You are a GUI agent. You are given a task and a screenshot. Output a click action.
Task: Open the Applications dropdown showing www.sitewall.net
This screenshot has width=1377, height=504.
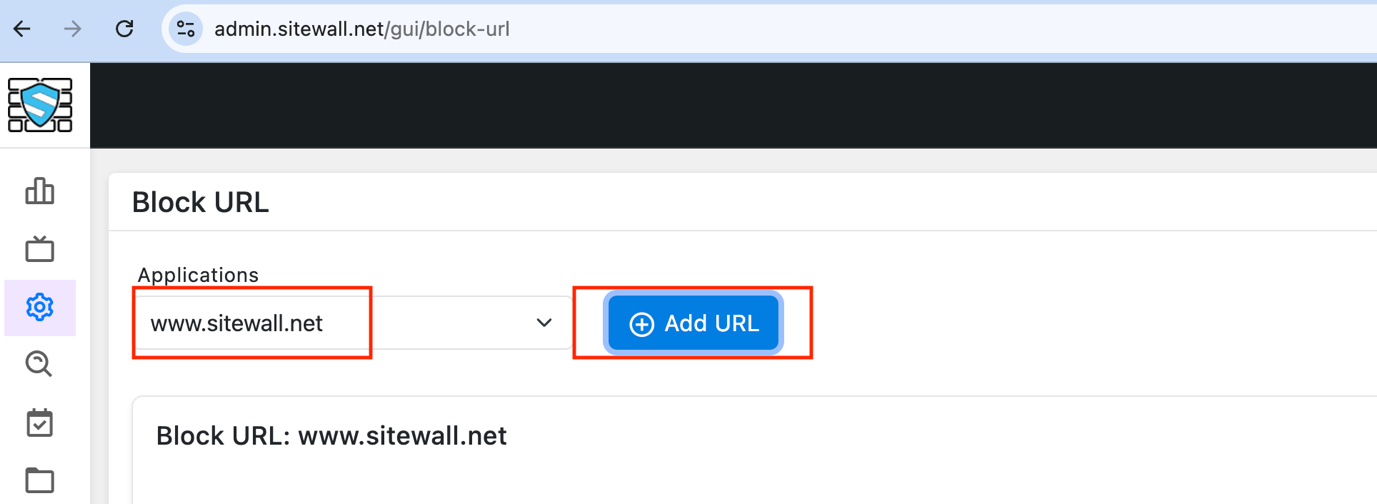tap(340, 323)
